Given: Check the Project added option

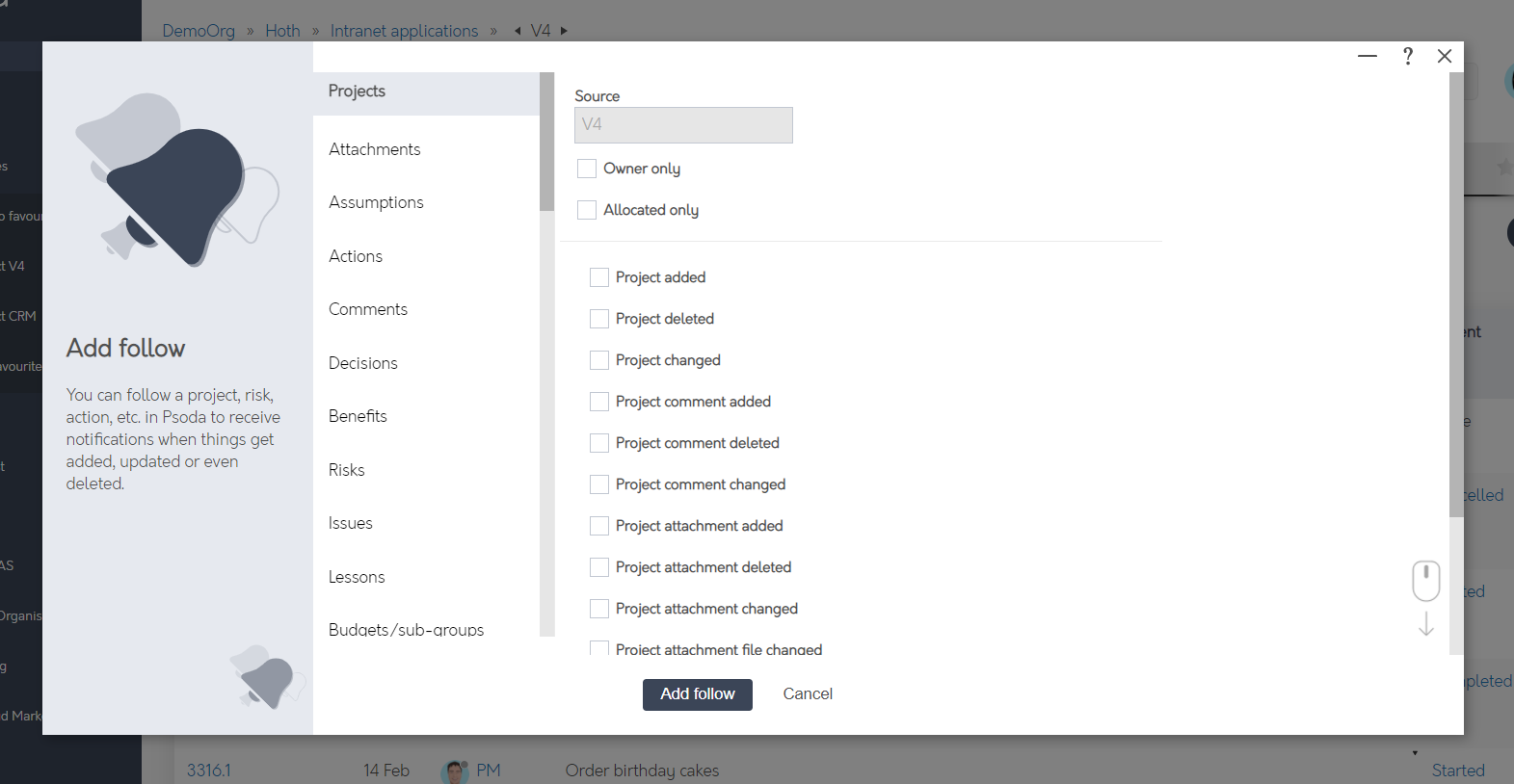Looking at the screenshot, I should (x=599, y=277).
